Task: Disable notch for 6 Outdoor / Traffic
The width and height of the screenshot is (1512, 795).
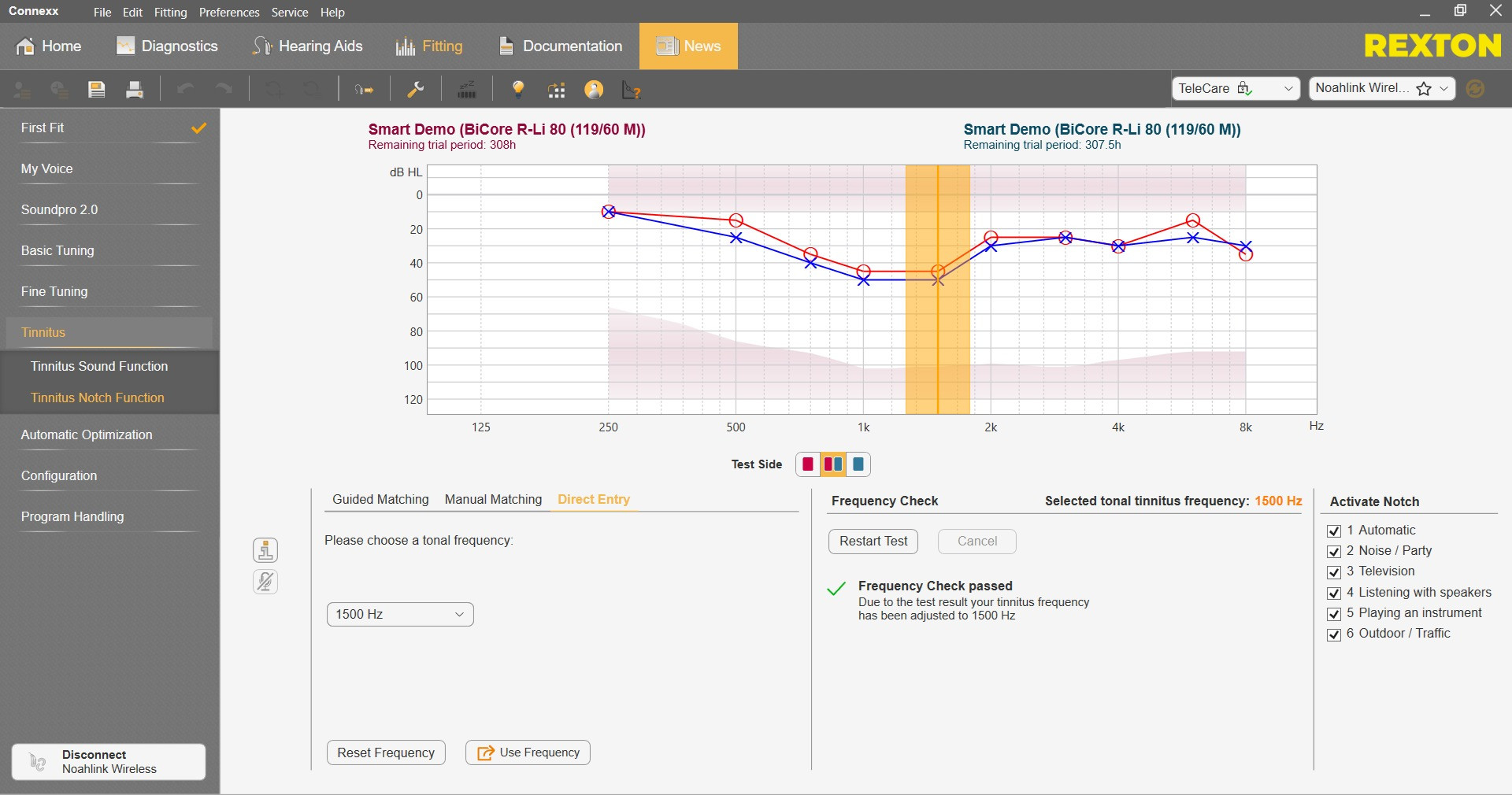Action: pyautogui.click(x=1334, y=634)
